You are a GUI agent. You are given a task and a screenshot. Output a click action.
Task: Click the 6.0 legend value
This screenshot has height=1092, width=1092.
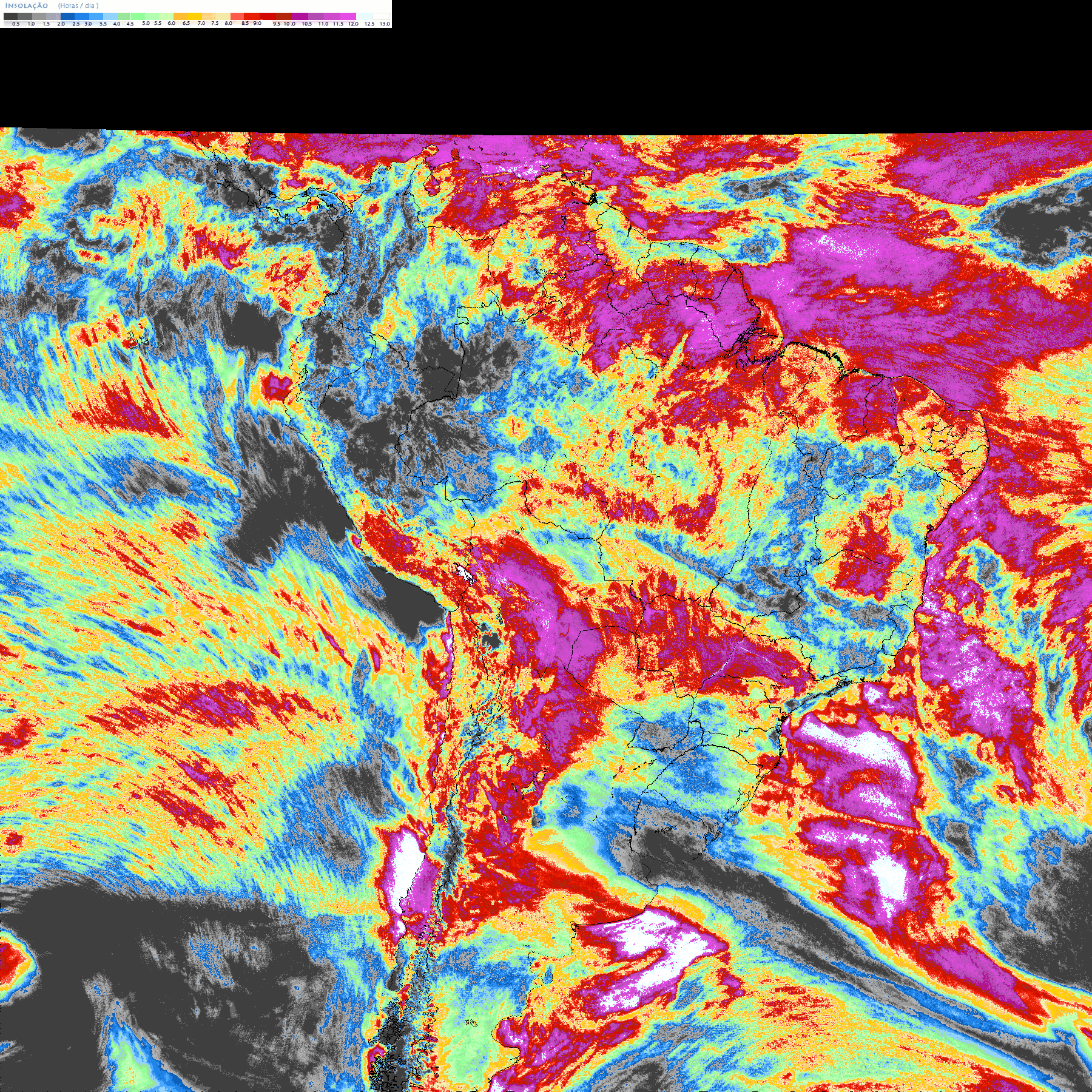[172, 23]
